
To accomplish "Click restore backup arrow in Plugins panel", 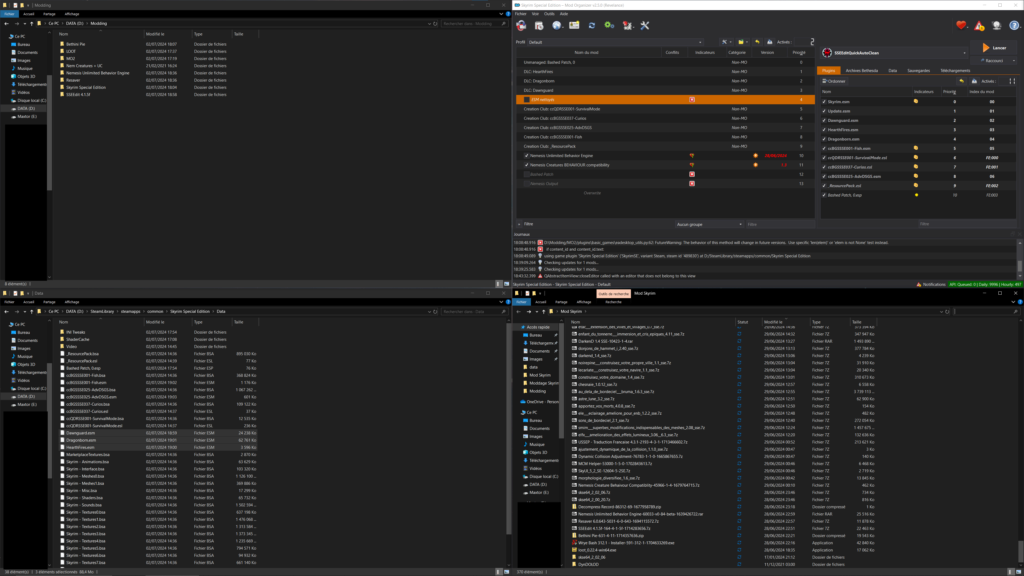I will tap(961, 81).
